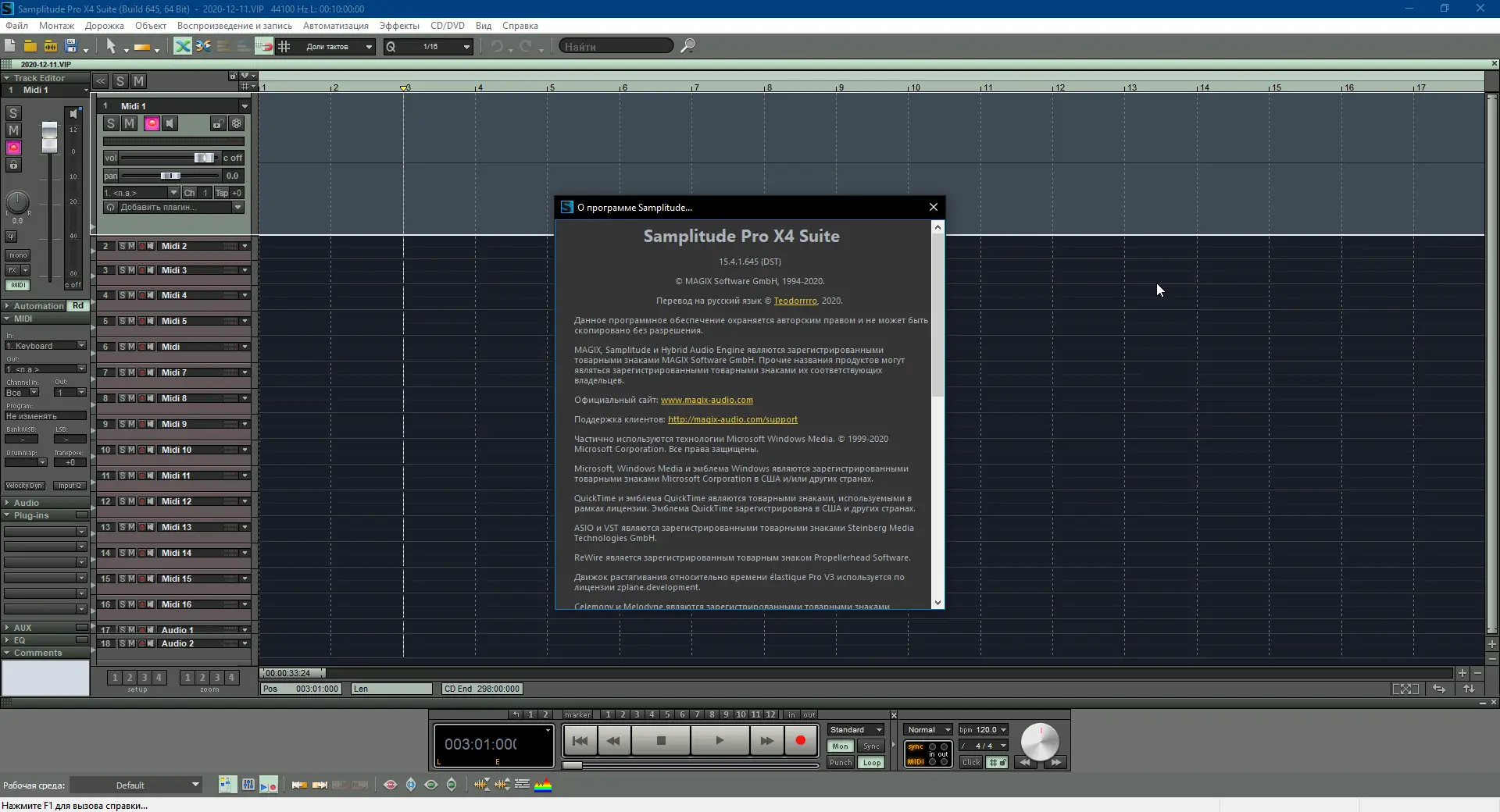Viewport: 1500px width, 812px height.
Task: Open the mixer from the bottom toolbar
Action: click(x=248, y=785)
